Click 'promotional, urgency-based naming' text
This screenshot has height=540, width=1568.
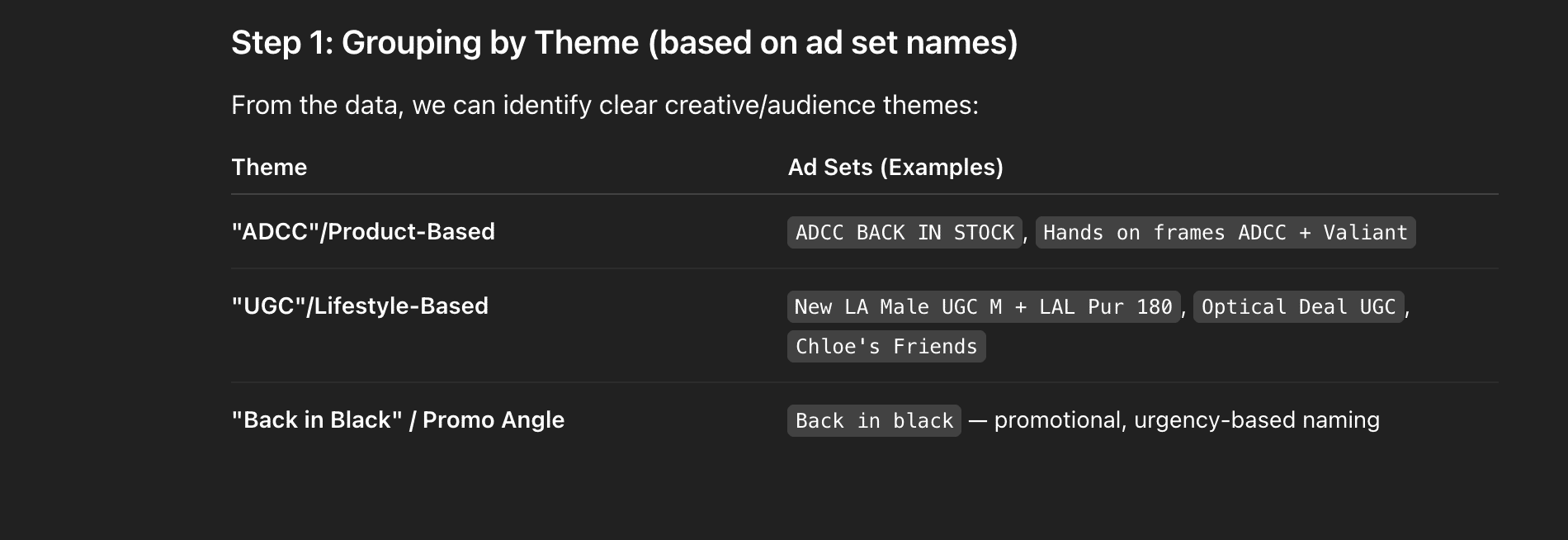click(x=1186, y=420)
